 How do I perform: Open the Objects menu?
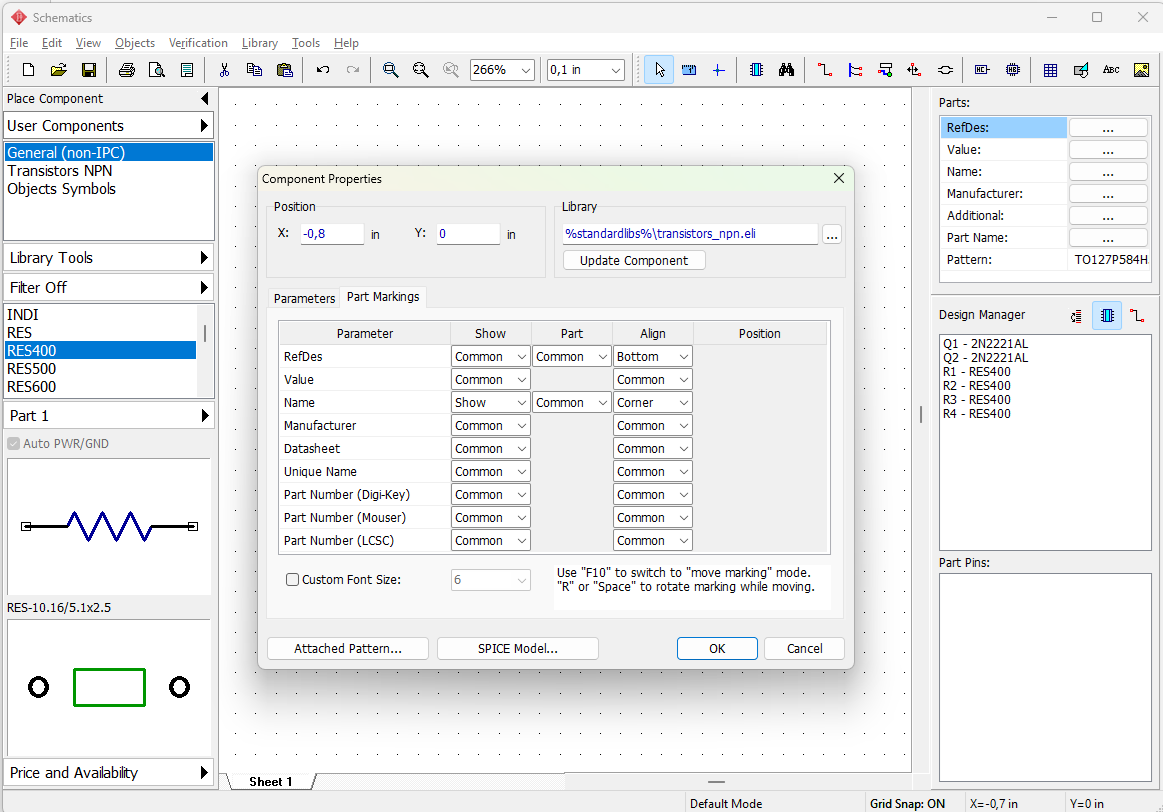pos(135,42)
